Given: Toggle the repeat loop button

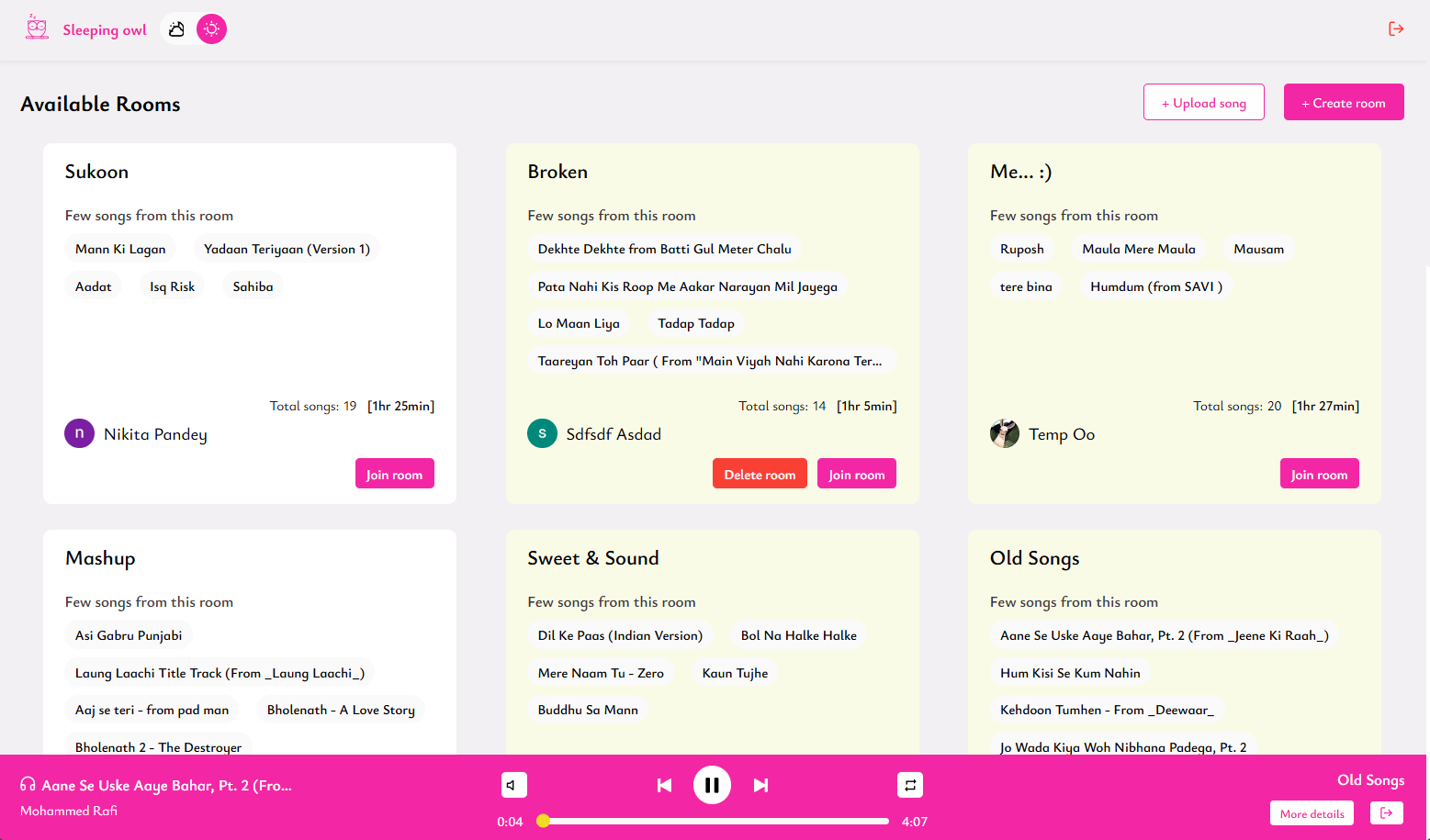Looking at the screenshot, I should click(x=909, y=785).
